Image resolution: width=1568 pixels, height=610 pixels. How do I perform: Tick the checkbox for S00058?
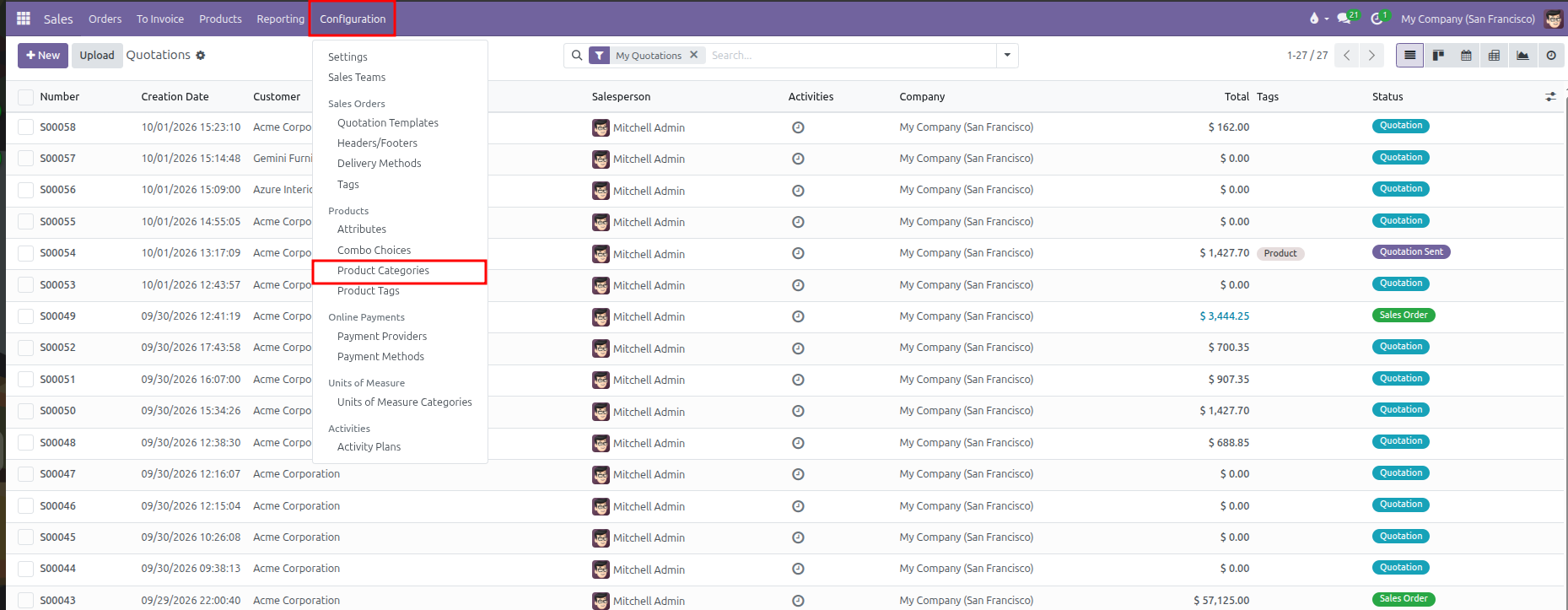(x=26, y=127)
